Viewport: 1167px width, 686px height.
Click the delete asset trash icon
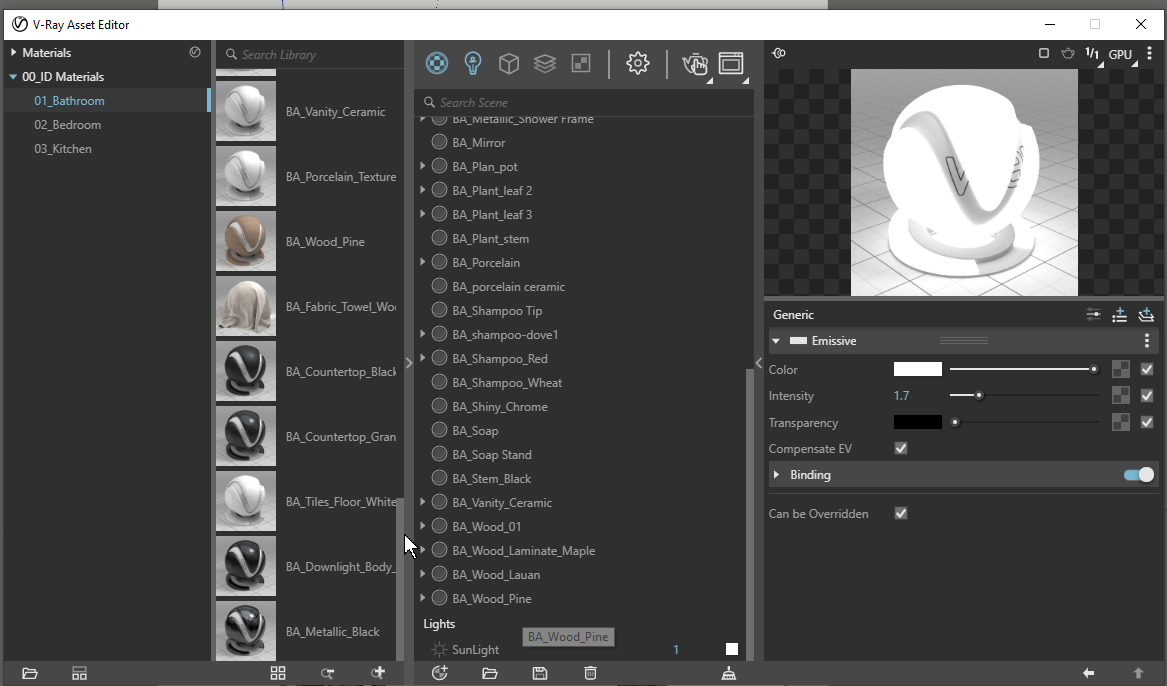click(x=590, y=673)
